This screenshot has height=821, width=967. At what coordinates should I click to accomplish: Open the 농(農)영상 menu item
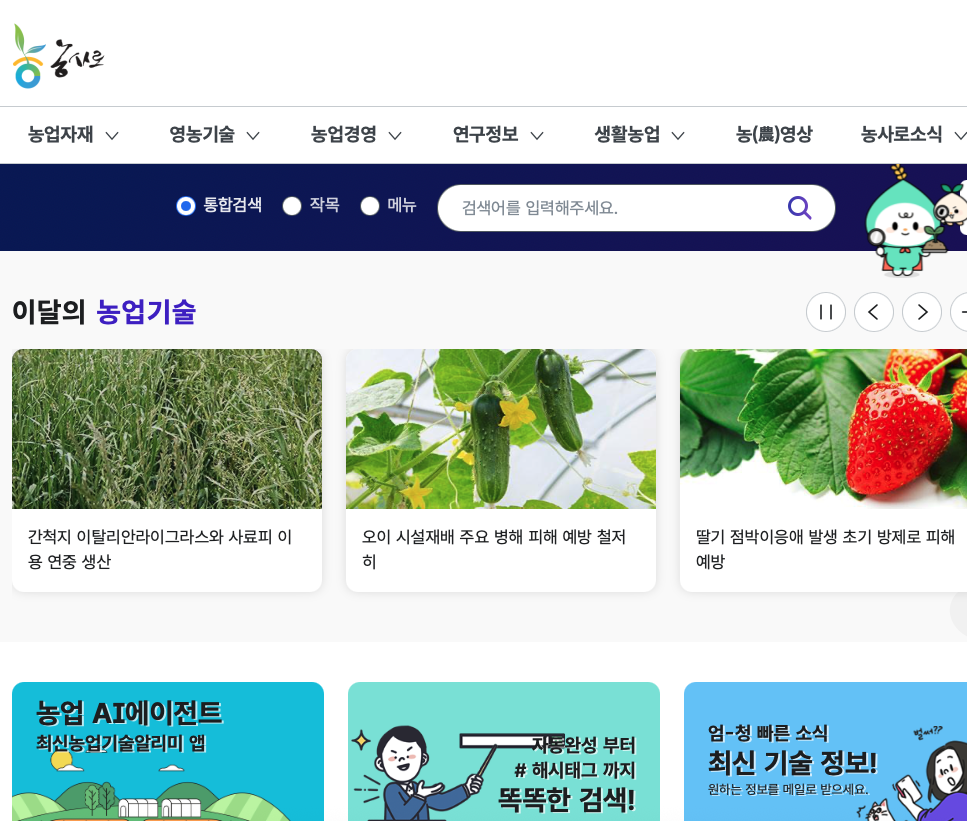coord(774,134)
